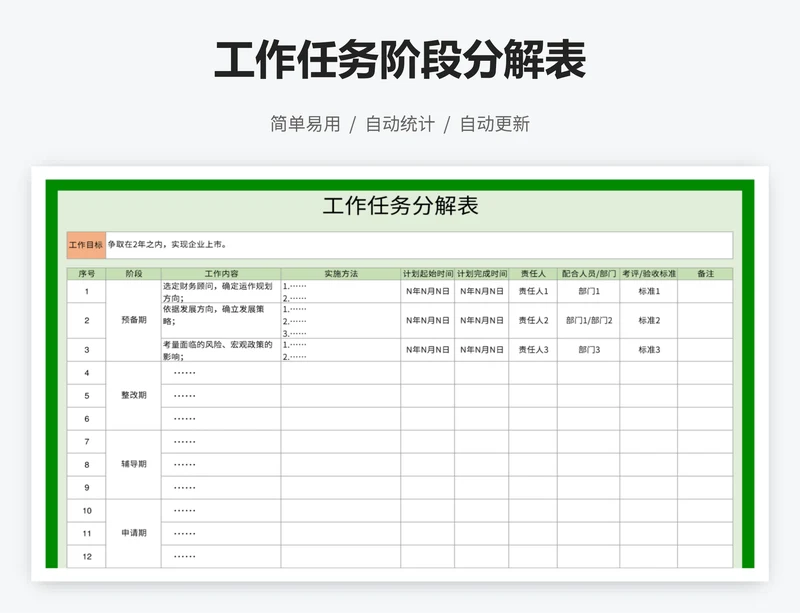
Task: Select the orange 工作目标 label cell
Action: 86,245
